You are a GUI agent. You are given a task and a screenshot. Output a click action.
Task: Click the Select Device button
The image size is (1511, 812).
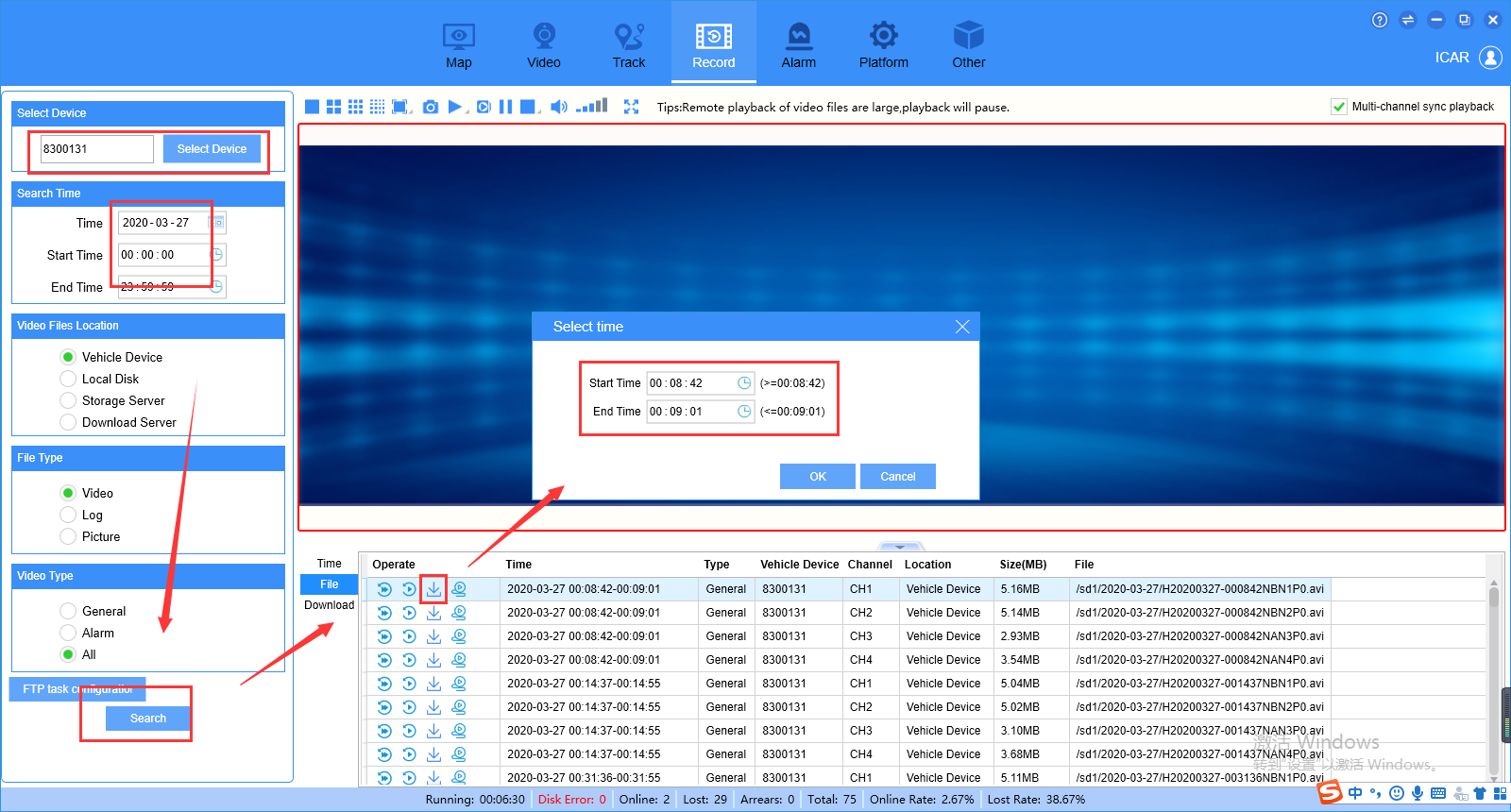click(x=212, y=149)
